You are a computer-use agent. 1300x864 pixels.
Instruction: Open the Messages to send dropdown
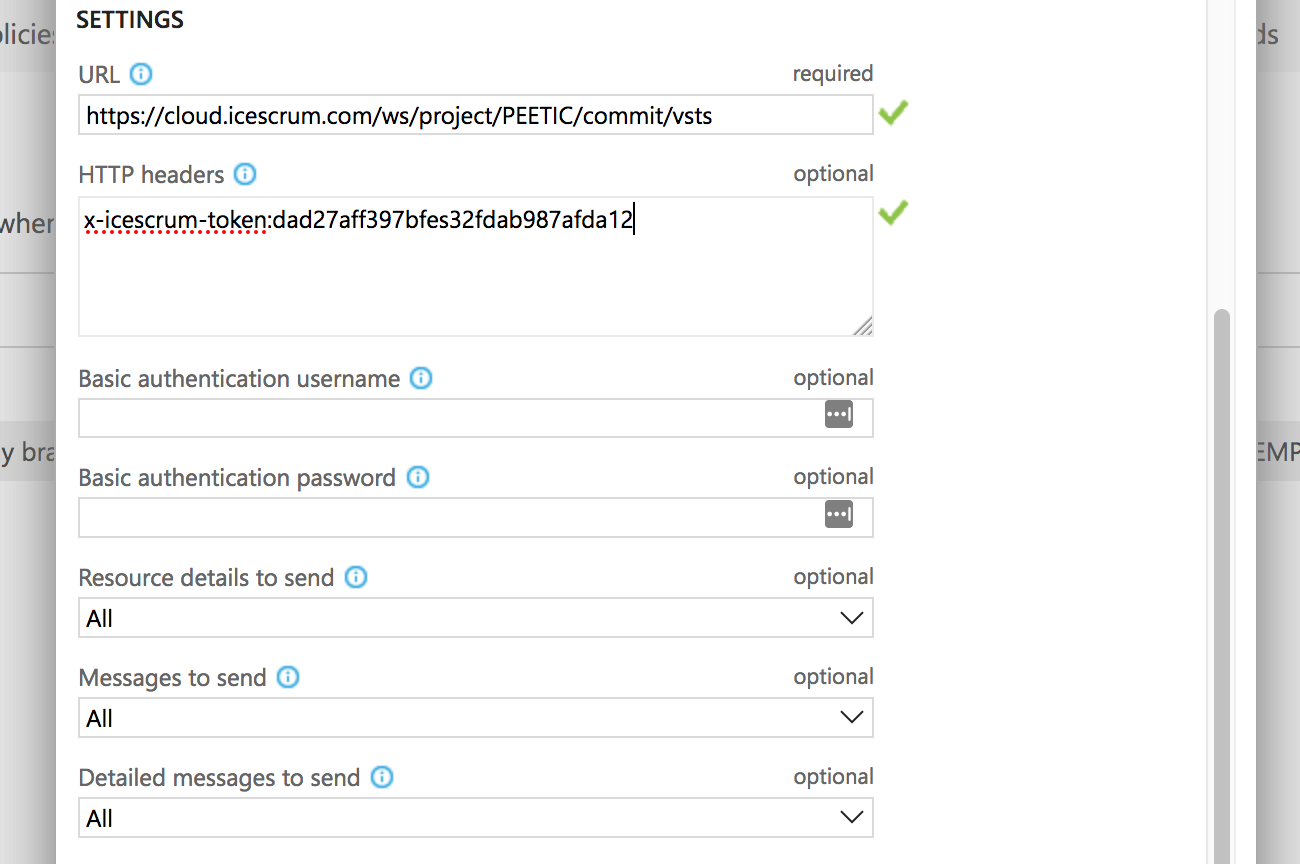(x=476, y=718)
